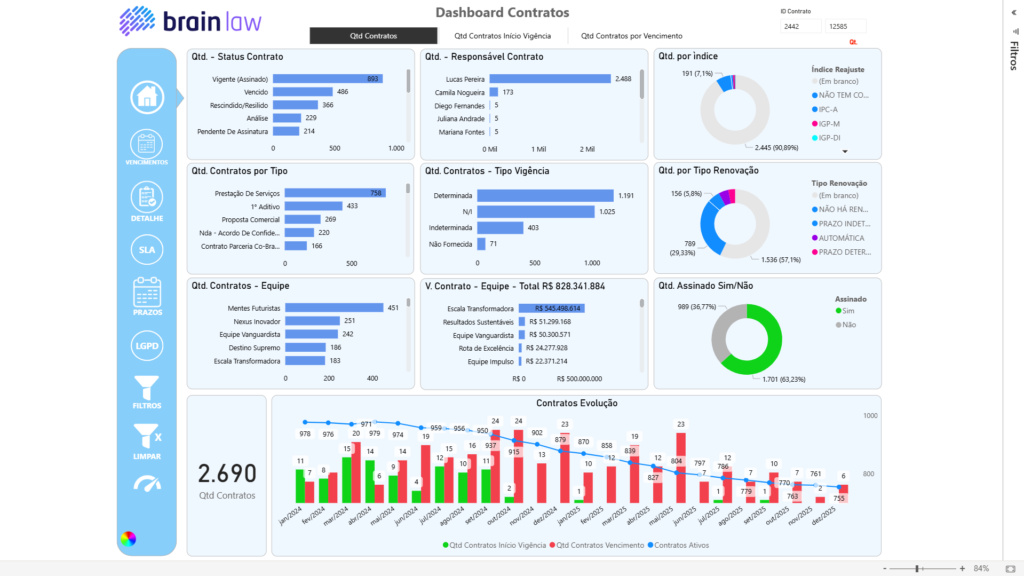Zoom in with the plus button
1024x576 pixels.
pos(962,569)
